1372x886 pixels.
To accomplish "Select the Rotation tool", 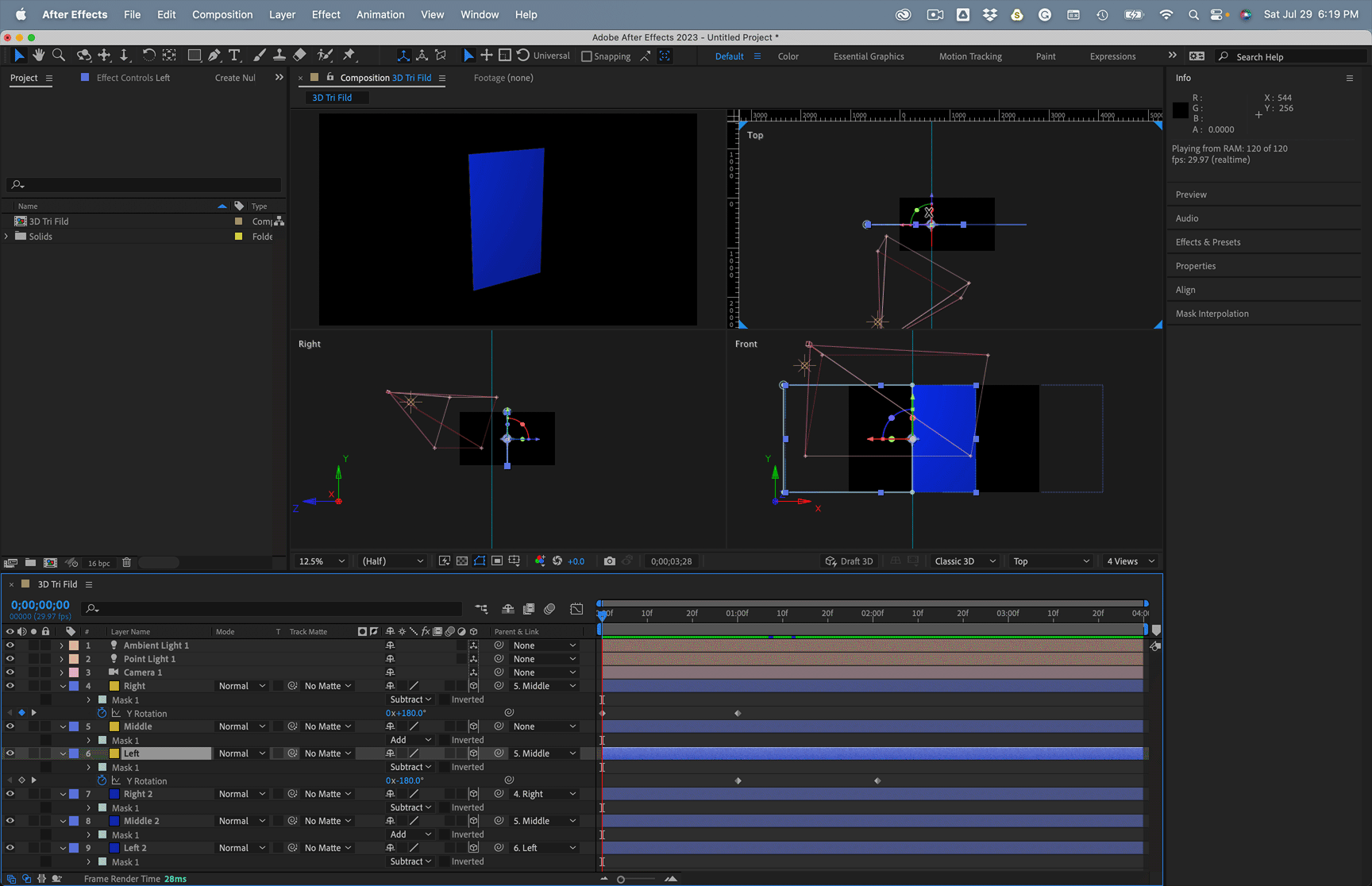I will (x=148, y=56).
